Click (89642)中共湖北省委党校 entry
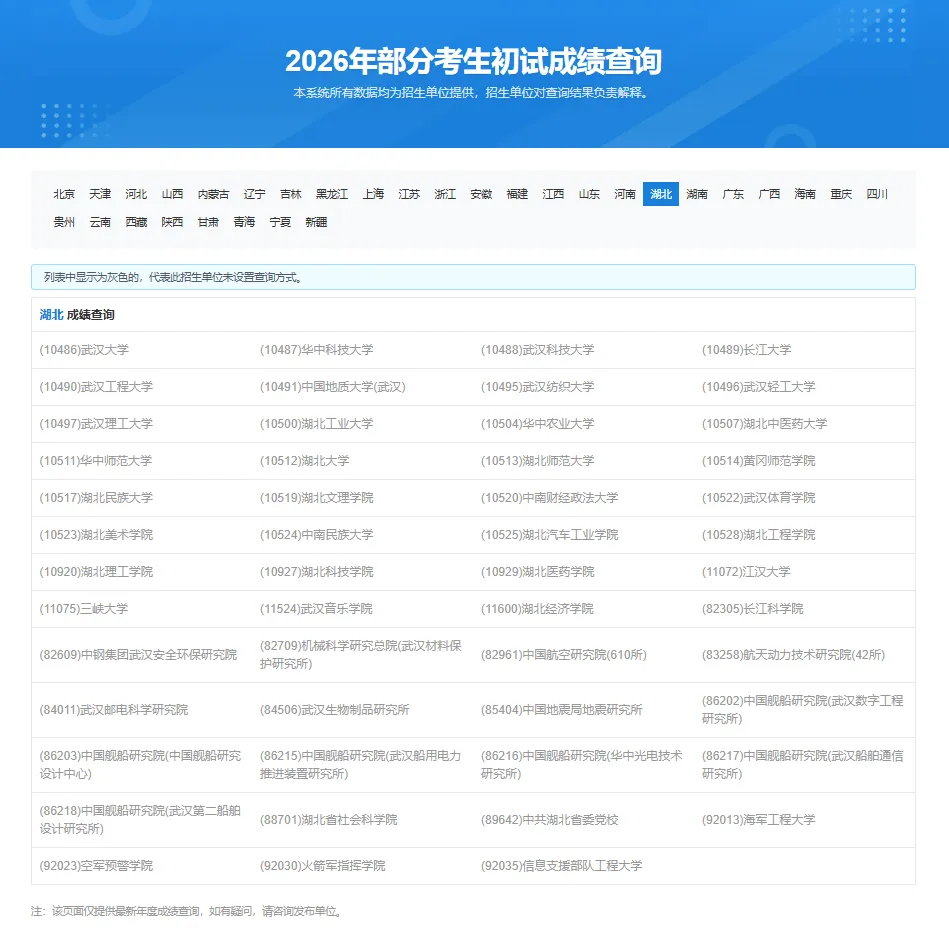The image size is (949, 932). pos(550,820)
